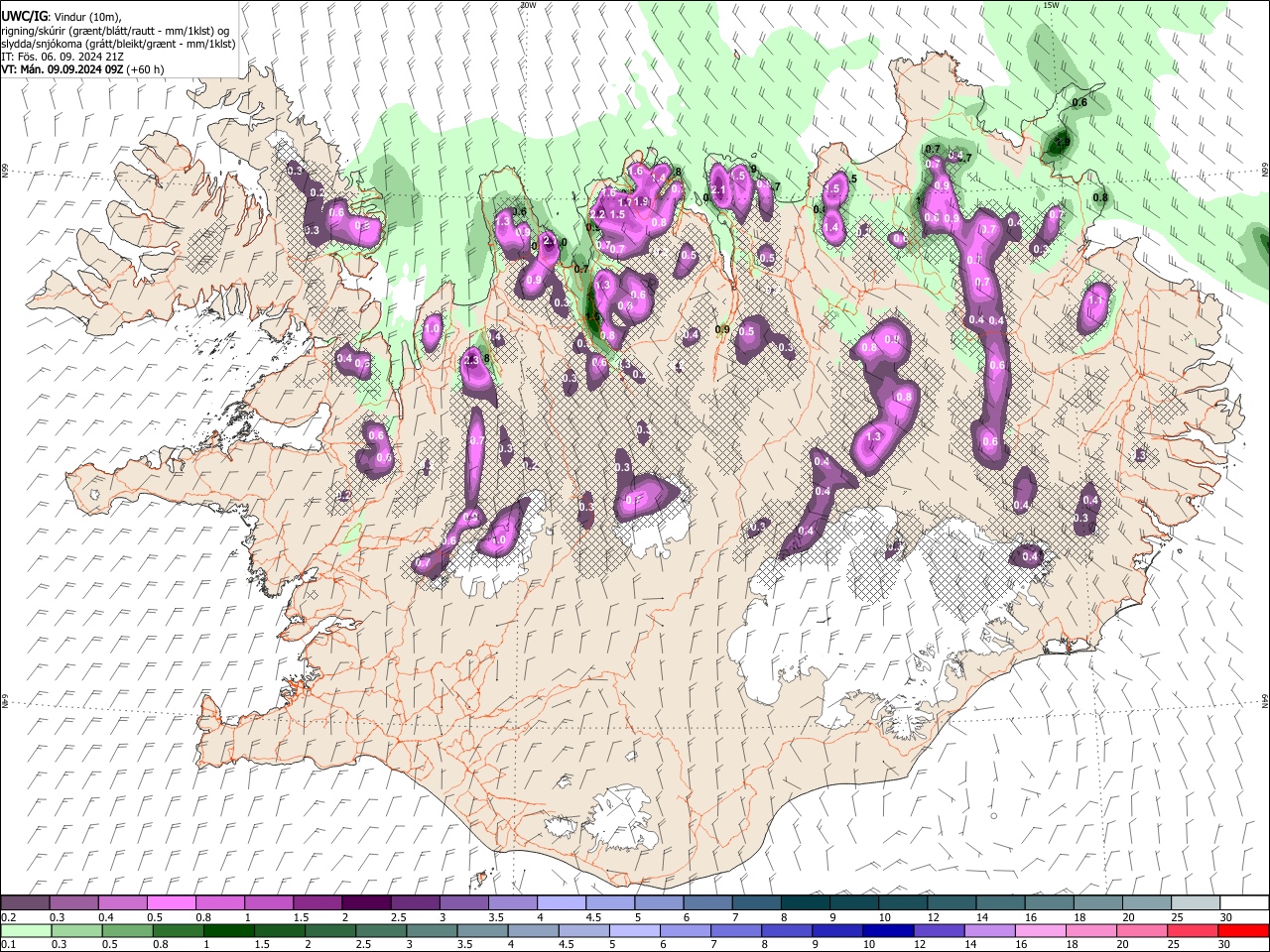Click the '2.3' precipitation value on the map
The image size is (1270, 952).
click(x=471, y=359)
